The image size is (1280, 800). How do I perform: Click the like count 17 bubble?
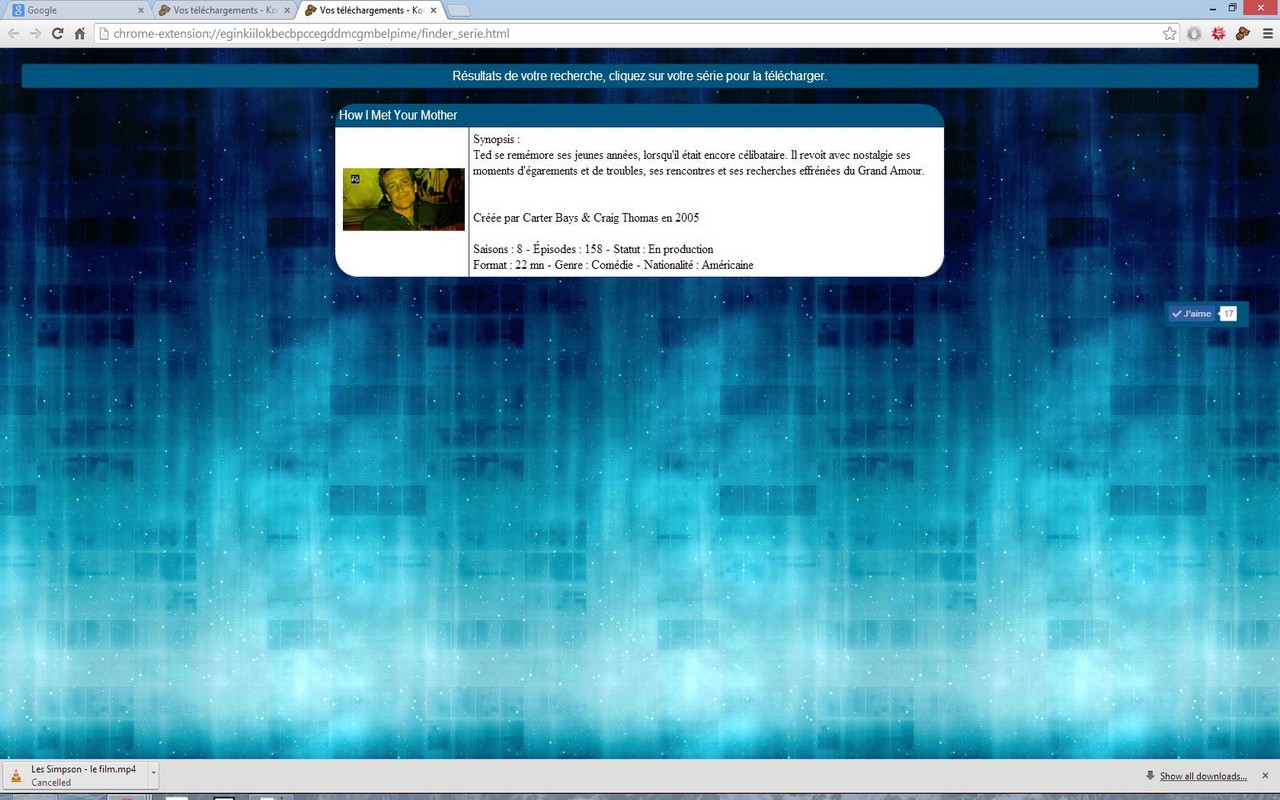[1228, 314]
